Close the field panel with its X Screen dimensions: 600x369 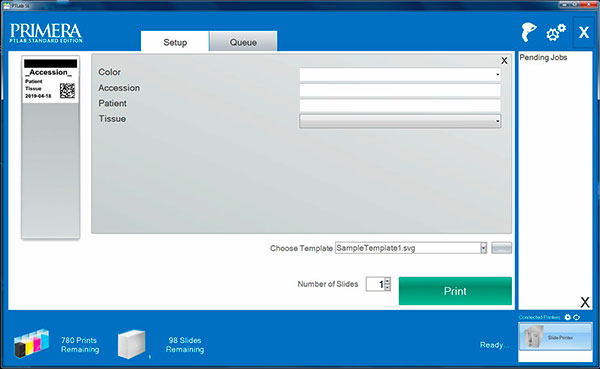click(504, 60)
